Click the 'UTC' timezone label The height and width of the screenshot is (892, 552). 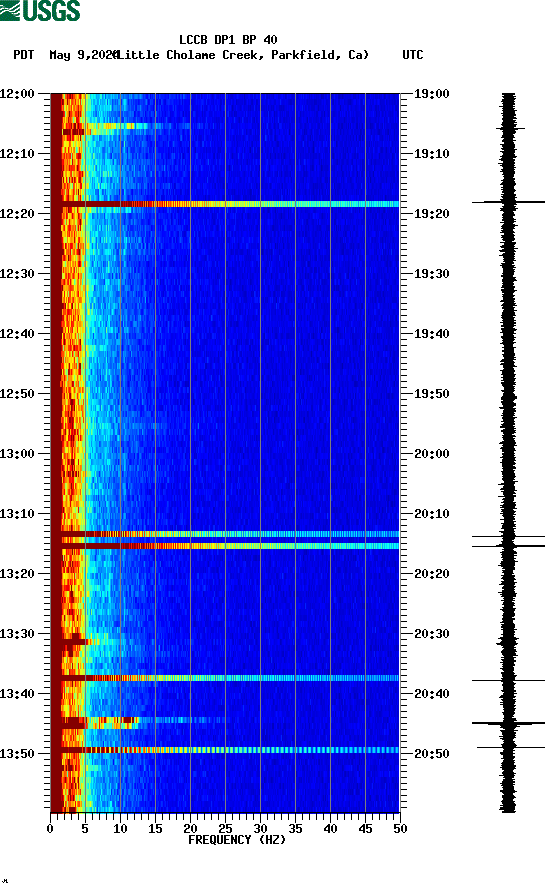click(x=413, y=55)
